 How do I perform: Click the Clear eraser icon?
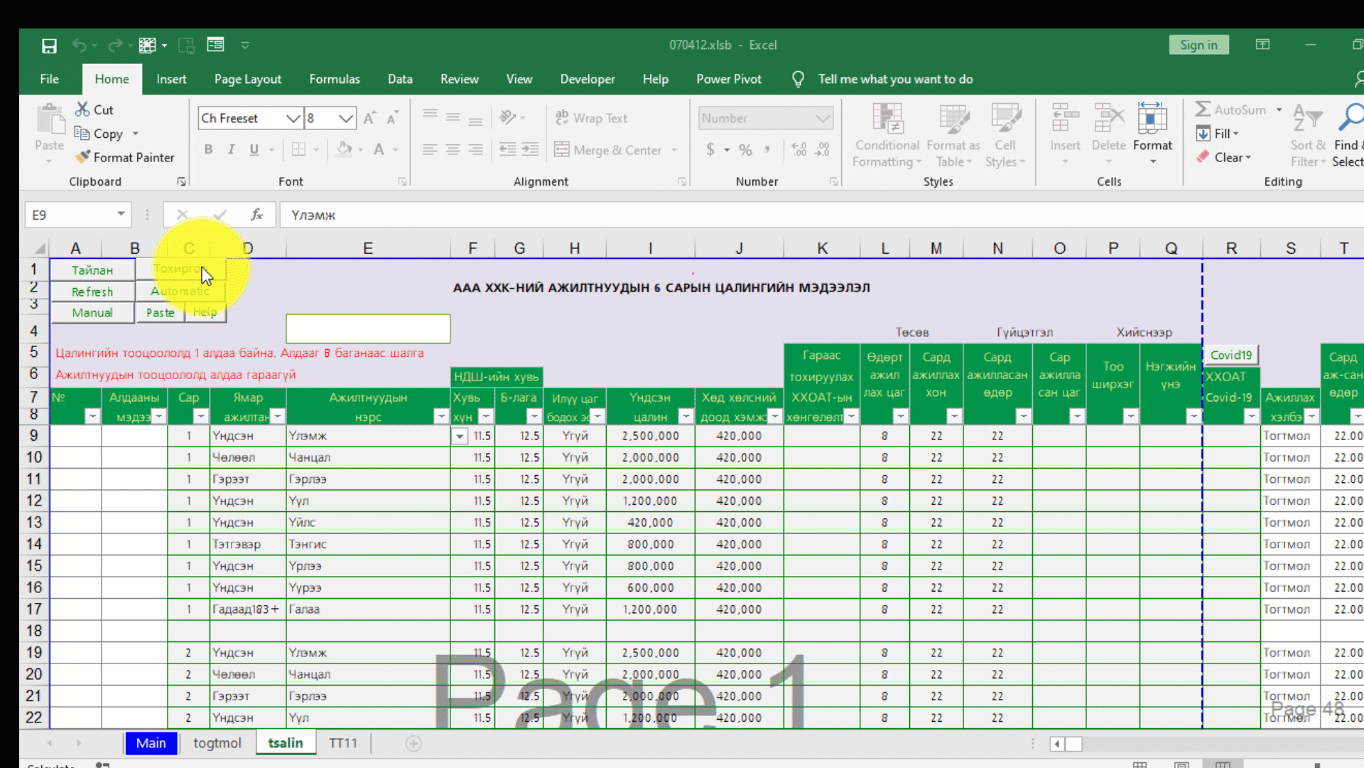1204,157
